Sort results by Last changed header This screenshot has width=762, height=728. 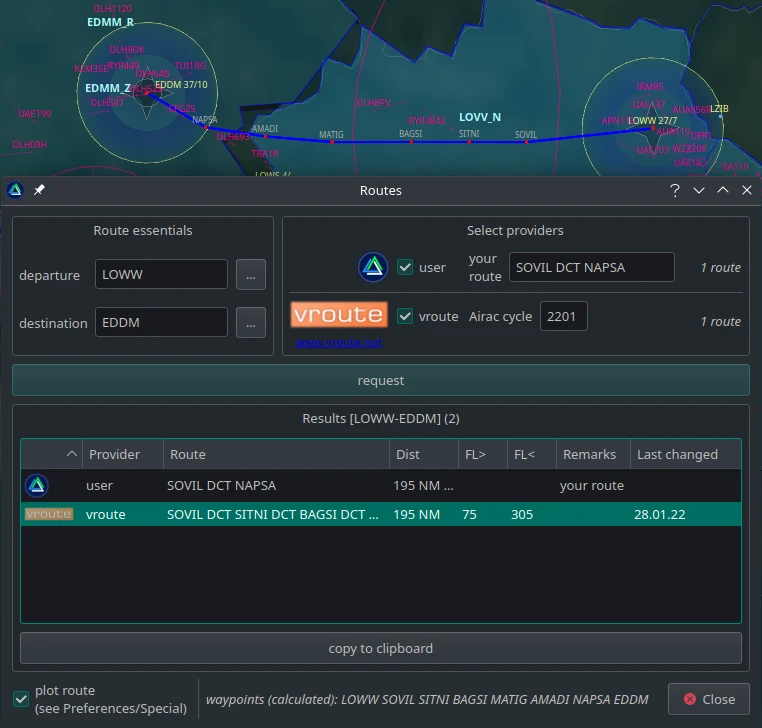(684, 454)
